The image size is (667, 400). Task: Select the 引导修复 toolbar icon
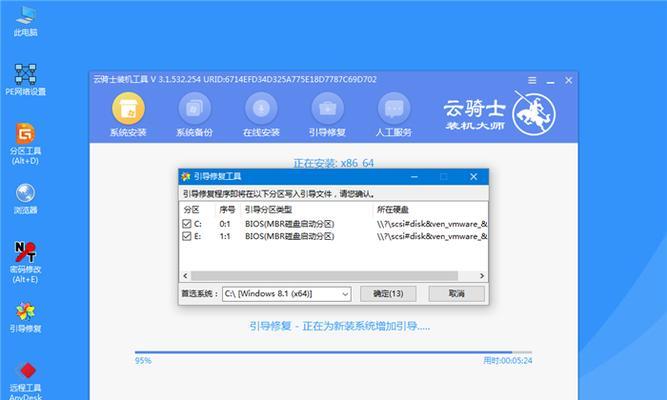pyautogui.click(x=327, y=115)
